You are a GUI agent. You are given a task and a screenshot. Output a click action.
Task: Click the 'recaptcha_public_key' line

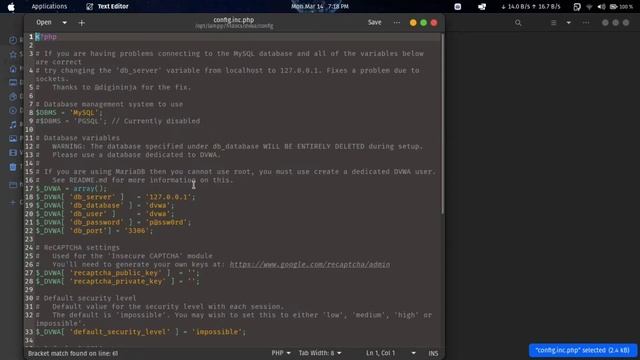coord(118,273)
